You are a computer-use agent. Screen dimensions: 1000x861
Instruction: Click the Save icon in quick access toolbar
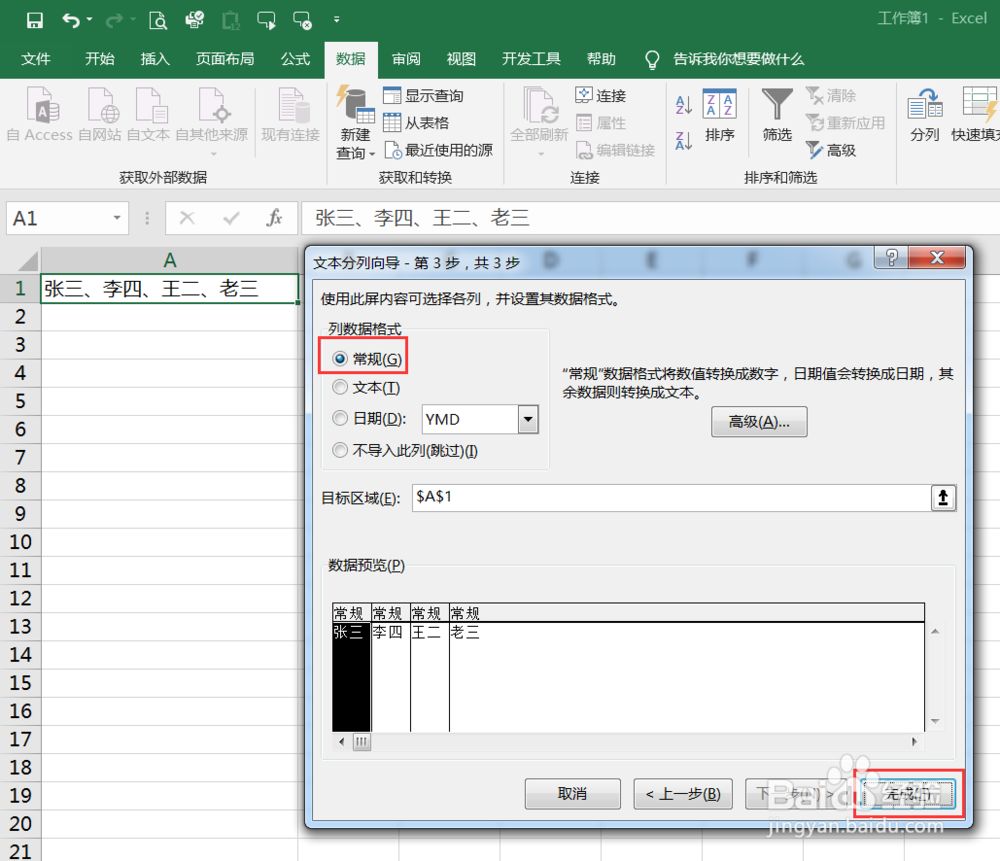coord(35,20)
